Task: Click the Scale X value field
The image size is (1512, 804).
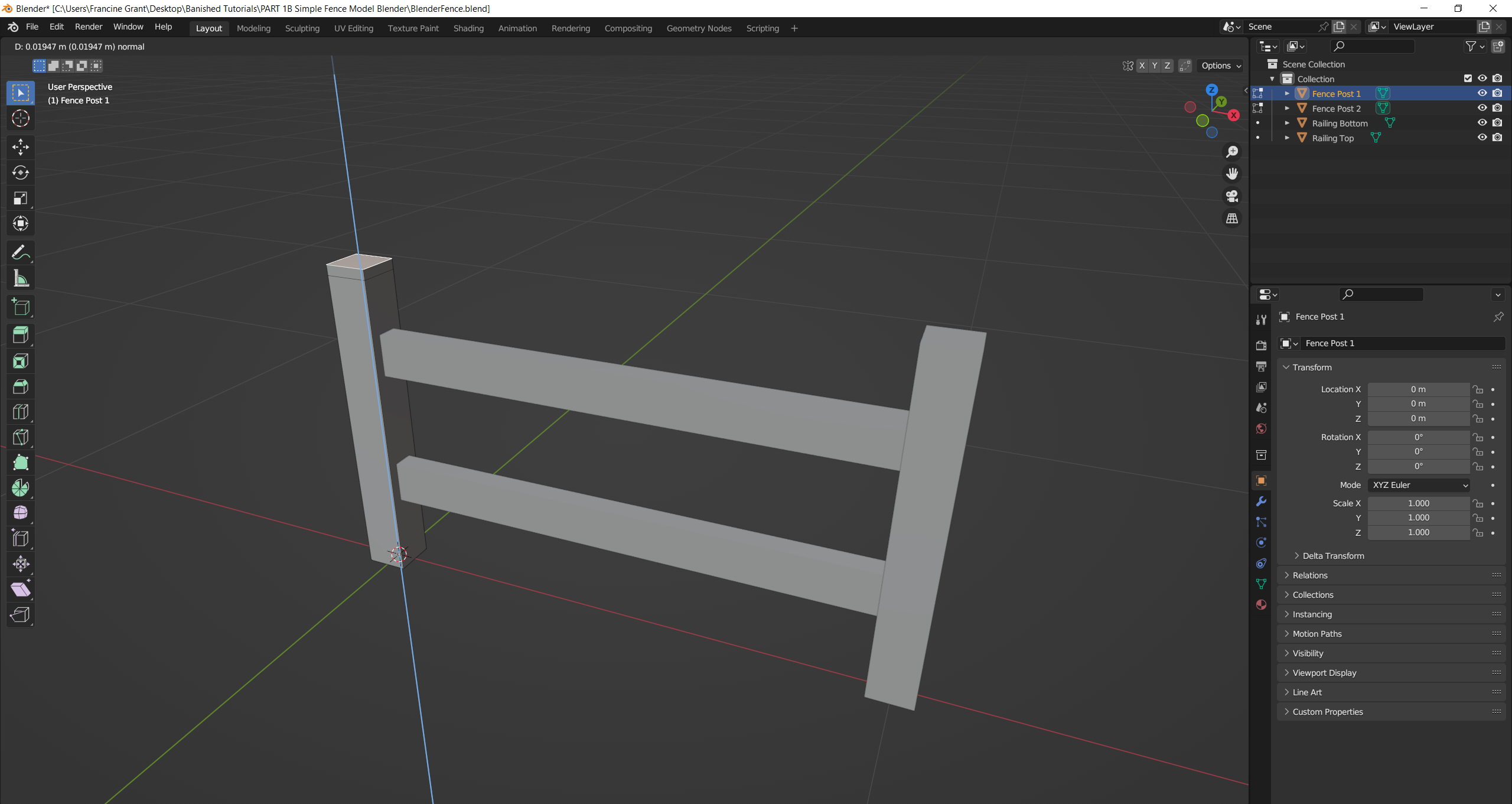Action: click(x=1418, y=503)
